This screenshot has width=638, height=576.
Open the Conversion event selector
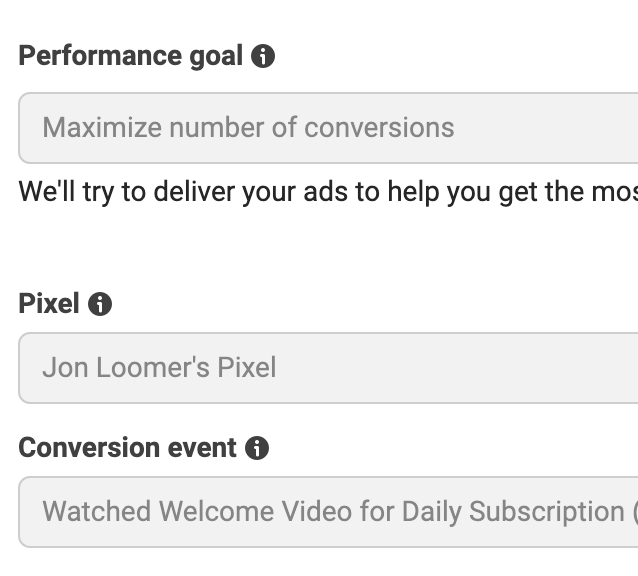[x=328, y=512]
